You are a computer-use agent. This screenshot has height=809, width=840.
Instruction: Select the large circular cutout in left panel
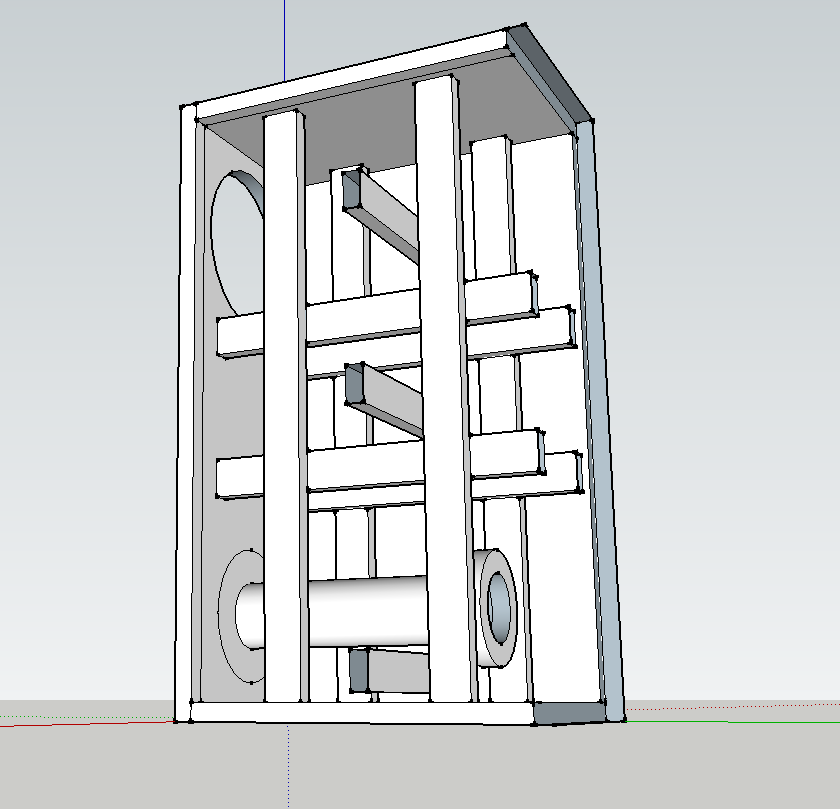click(x=238, y=240)
